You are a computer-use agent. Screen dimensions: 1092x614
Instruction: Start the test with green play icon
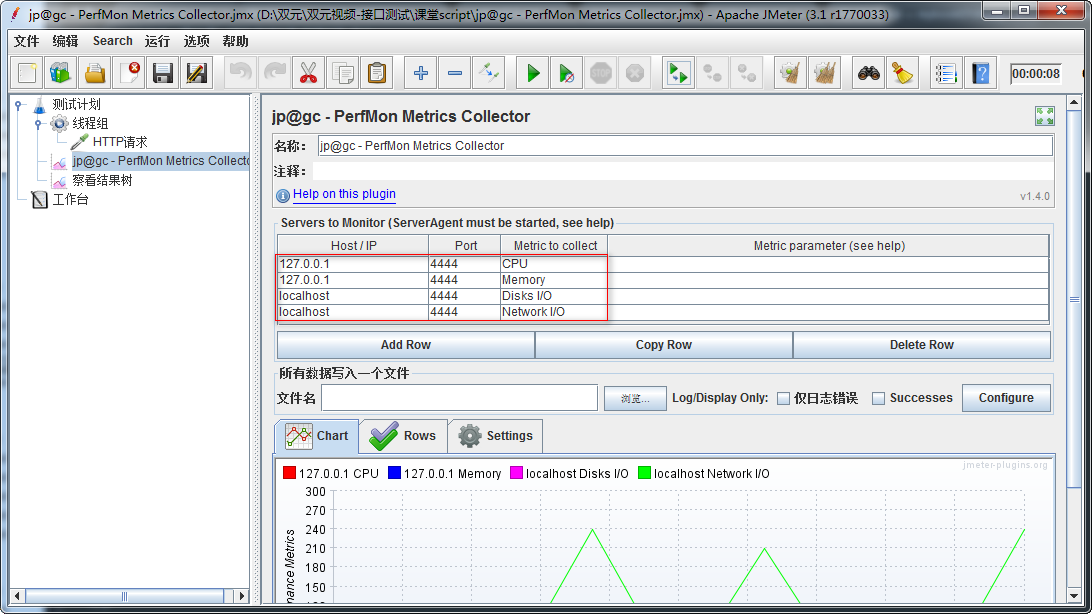533,73
